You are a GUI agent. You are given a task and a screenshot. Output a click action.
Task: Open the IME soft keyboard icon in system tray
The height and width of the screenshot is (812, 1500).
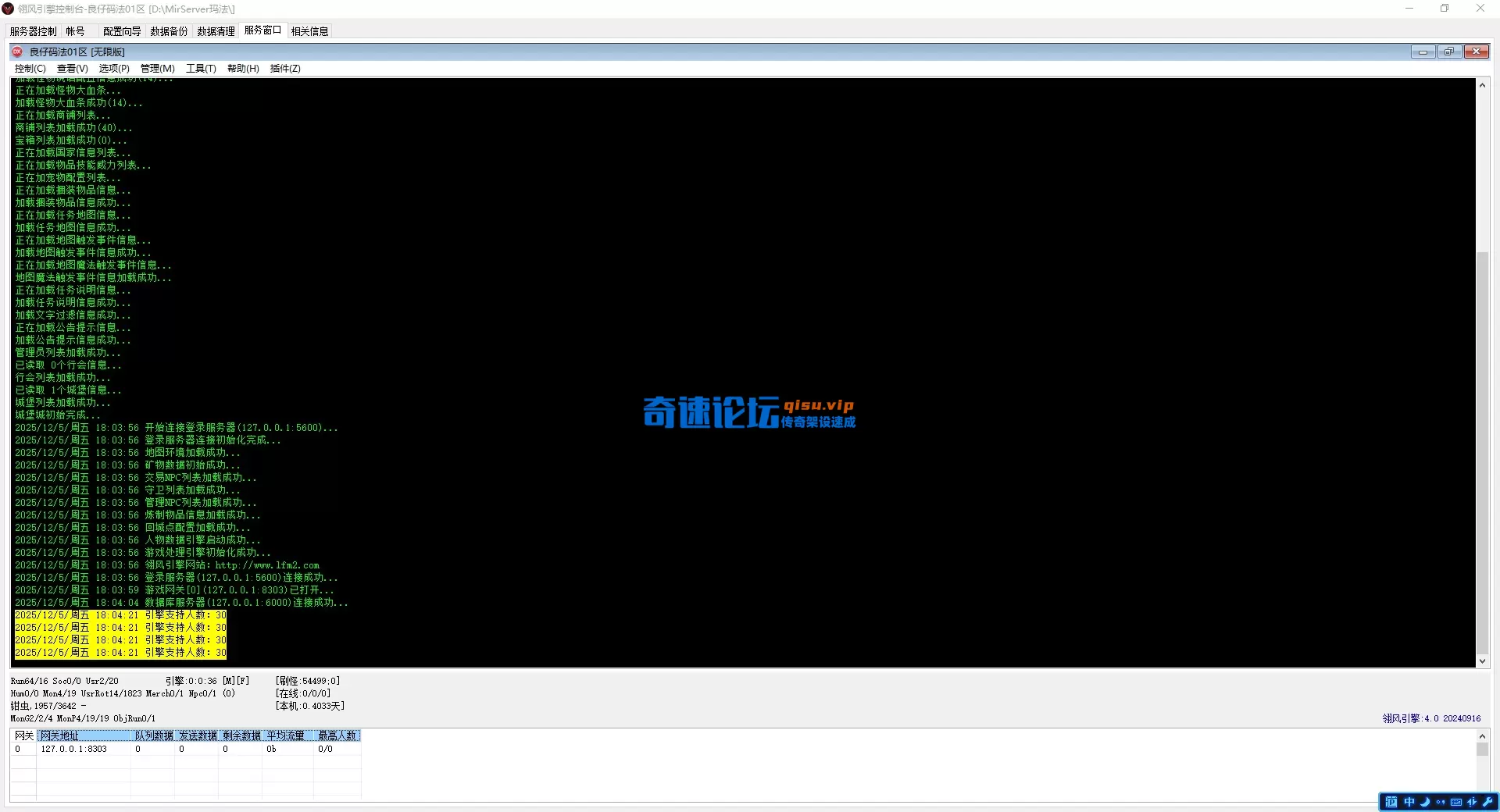[x=1456, y=803]
